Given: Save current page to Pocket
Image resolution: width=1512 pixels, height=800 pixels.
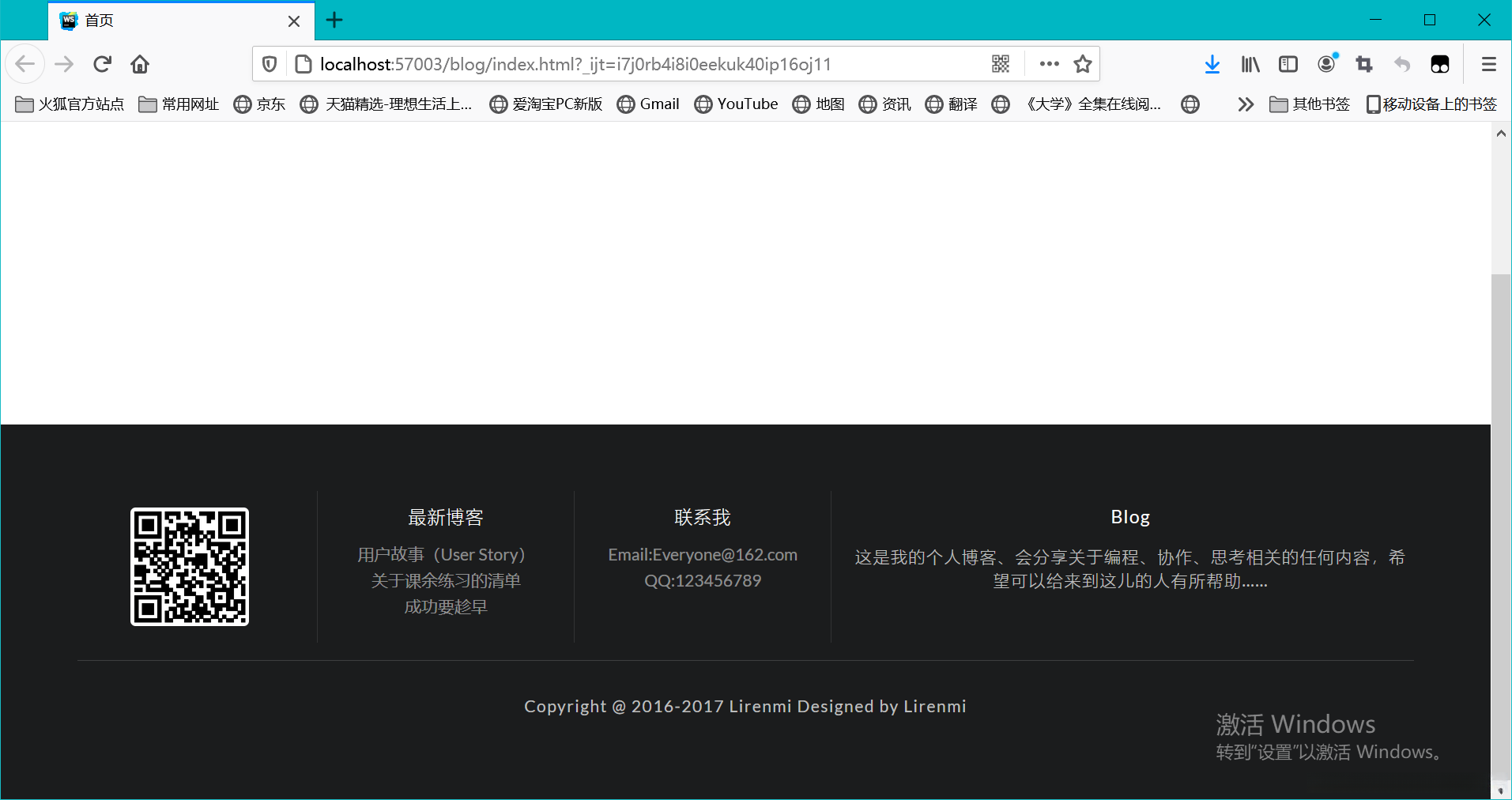Looking at the screenshot, I should coord(1440,64).
